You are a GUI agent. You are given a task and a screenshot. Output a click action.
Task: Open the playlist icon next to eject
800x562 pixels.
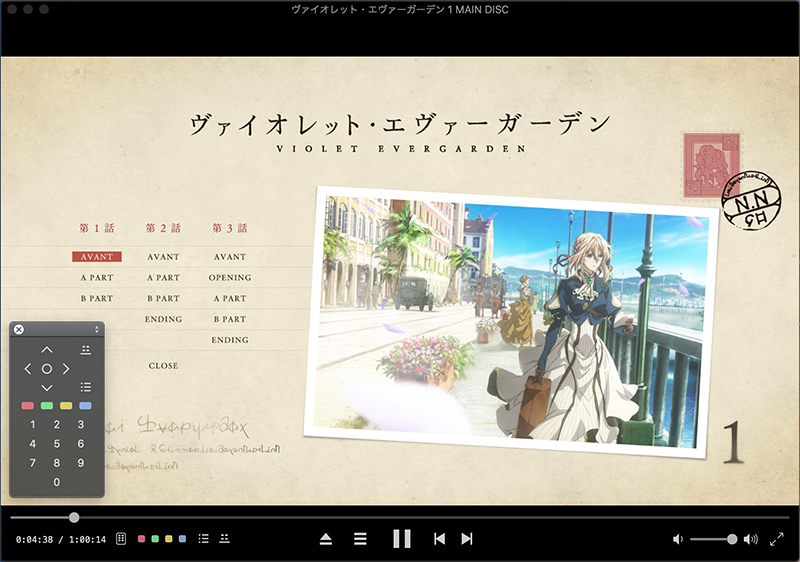(x=360, y=539)
